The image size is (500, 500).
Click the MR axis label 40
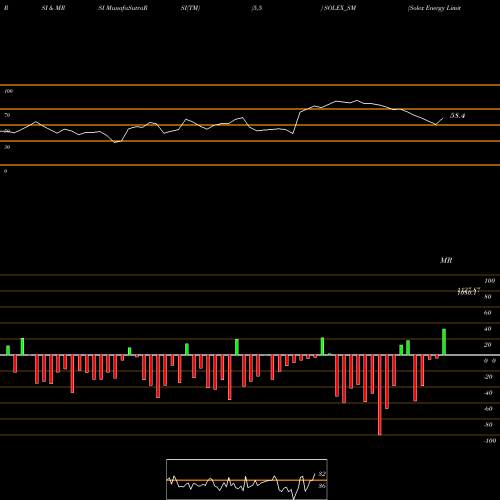488,329
